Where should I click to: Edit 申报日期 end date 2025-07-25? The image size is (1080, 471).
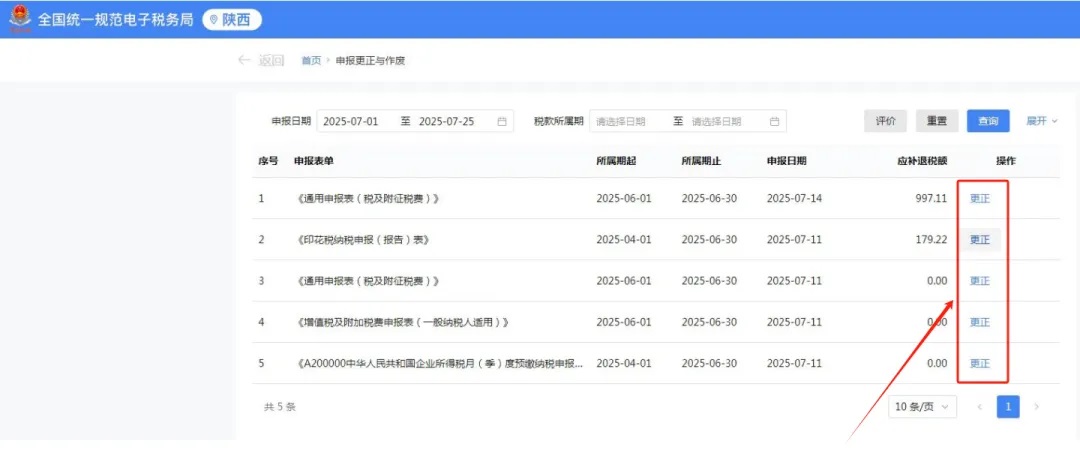click(x=446, y=121)
